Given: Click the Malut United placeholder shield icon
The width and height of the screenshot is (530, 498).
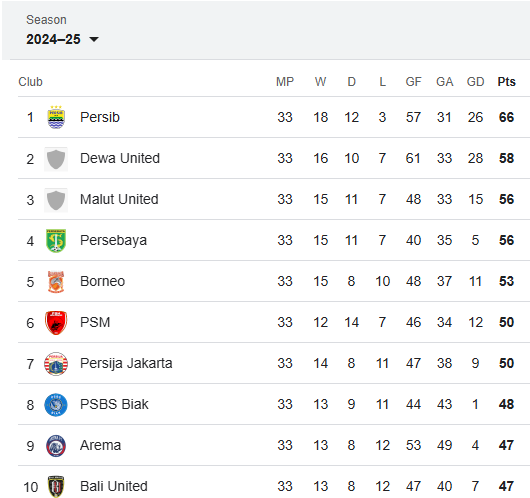Looking at the screenshot, I should [x=56, y=200].
